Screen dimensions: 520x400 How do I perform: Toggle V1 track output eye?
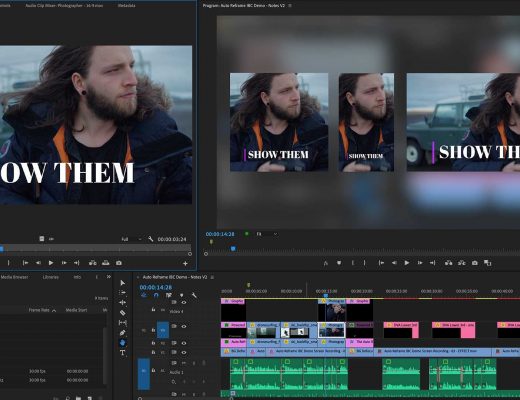coord(184,352)
